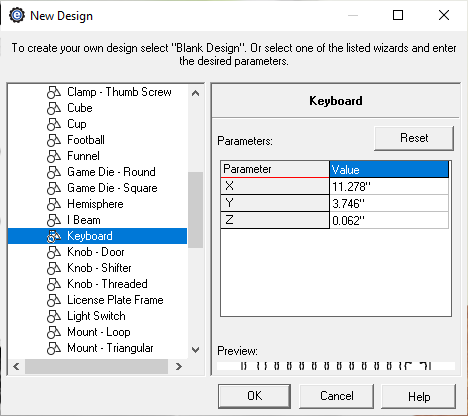468x416 pixels.
Task: Click the vertical scrollbar thumb in wizard list
Action: click(x=196, y=210)
